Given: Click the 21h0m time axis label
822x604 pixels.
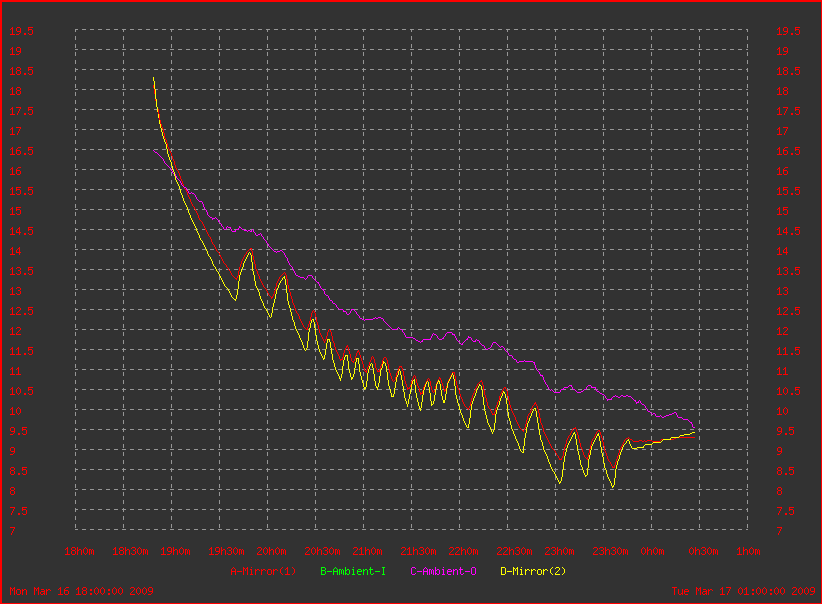Looking at the screenshot, I should click(367, 551).
